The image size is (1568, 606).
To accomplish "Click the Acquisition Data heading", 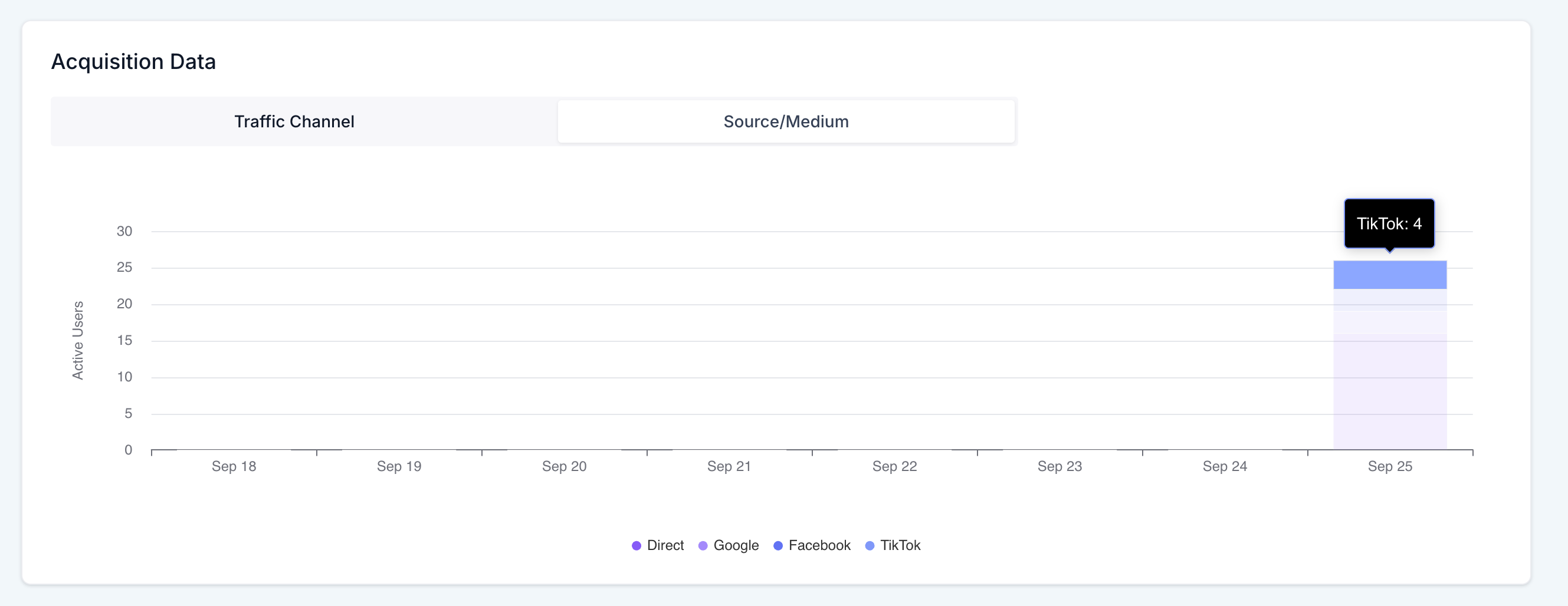I will [x=133, y=62].
